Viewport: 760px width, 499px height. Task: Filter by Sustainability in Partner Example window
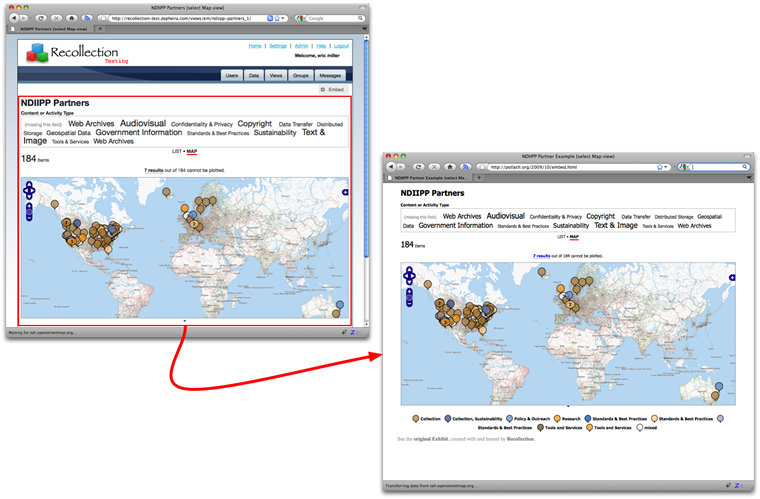point(571,225)
